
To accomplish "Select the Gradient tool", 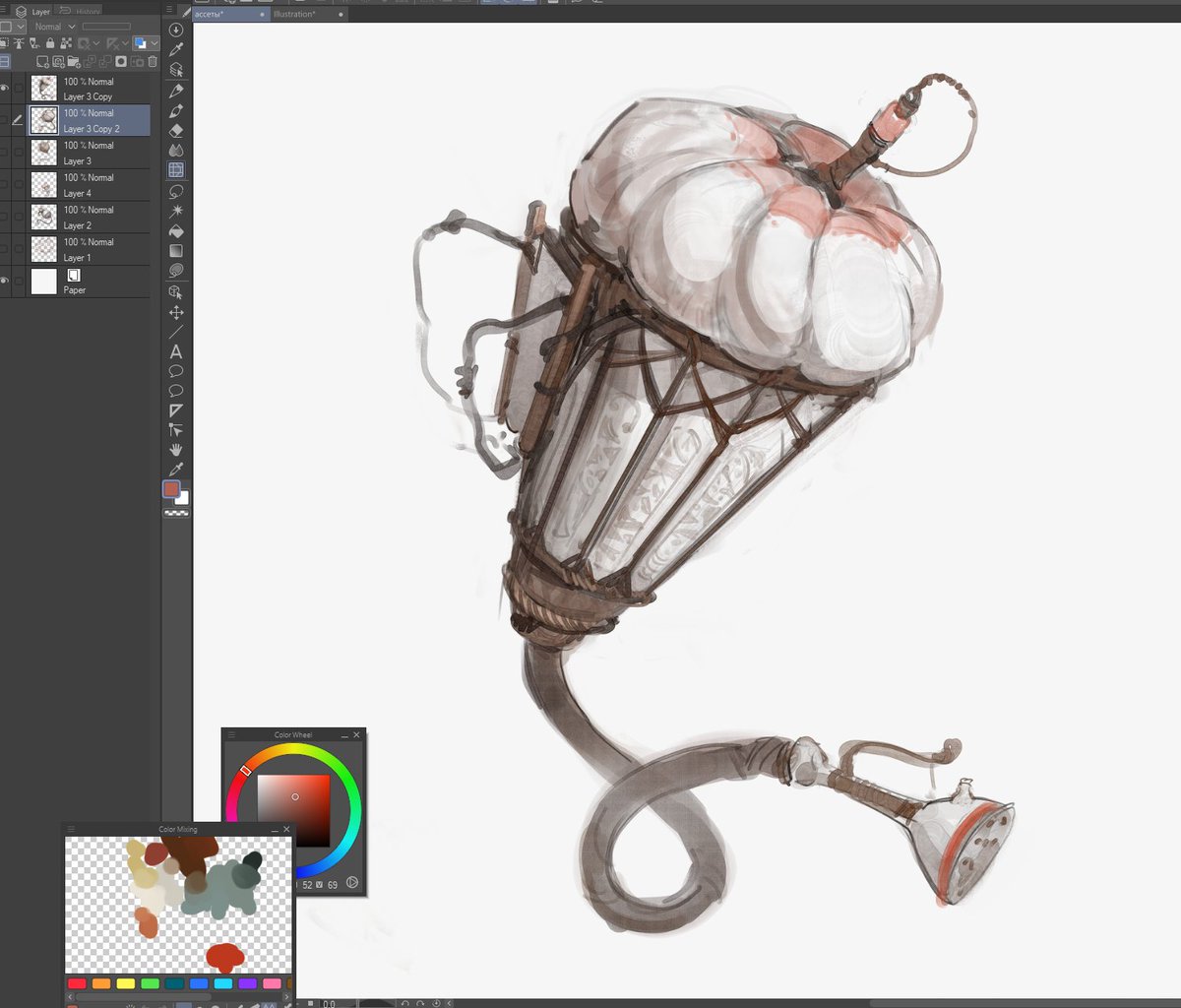I will click(x=176, y=251).
